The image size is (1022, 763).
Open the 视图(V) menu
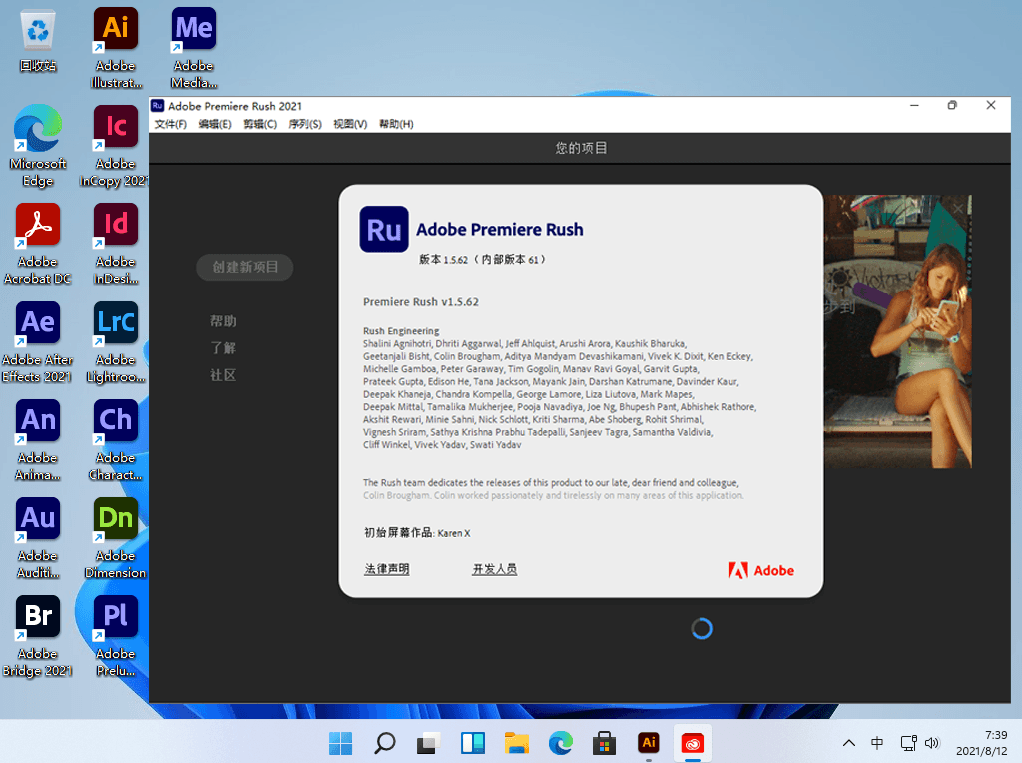pyautogui.click(x=350, y=124)
